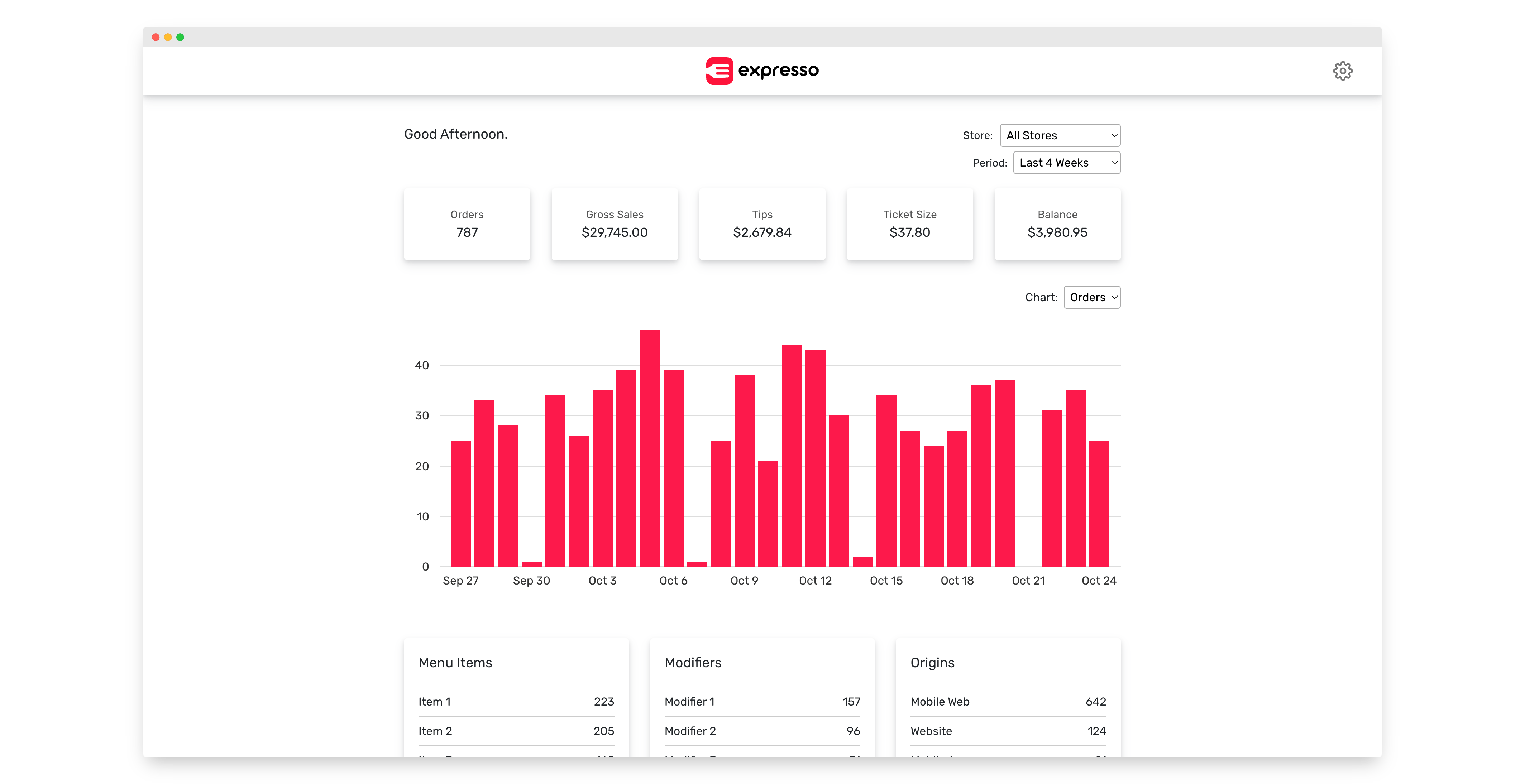Expand the Period dropdown showing Last 4 Weeks

1066,163
